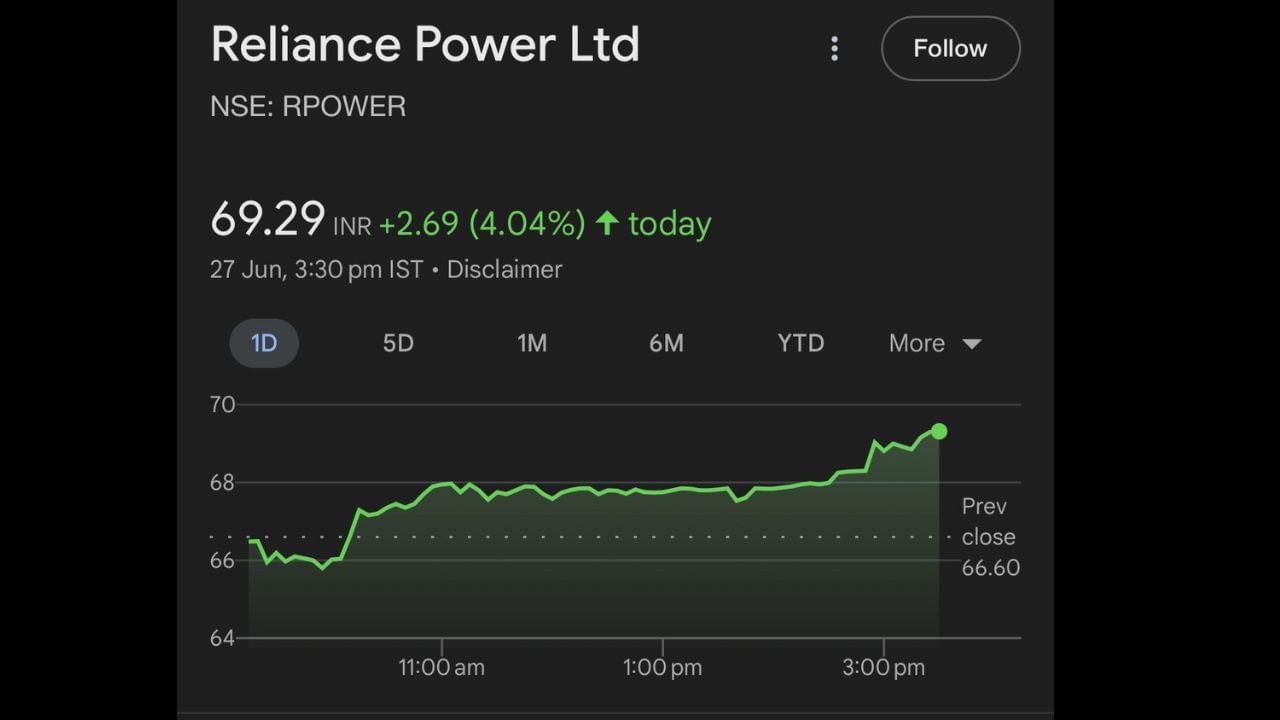Follow Reliance Power Ltd stock
Viewport: 1280px width, 720px height.
coord(950,48)
